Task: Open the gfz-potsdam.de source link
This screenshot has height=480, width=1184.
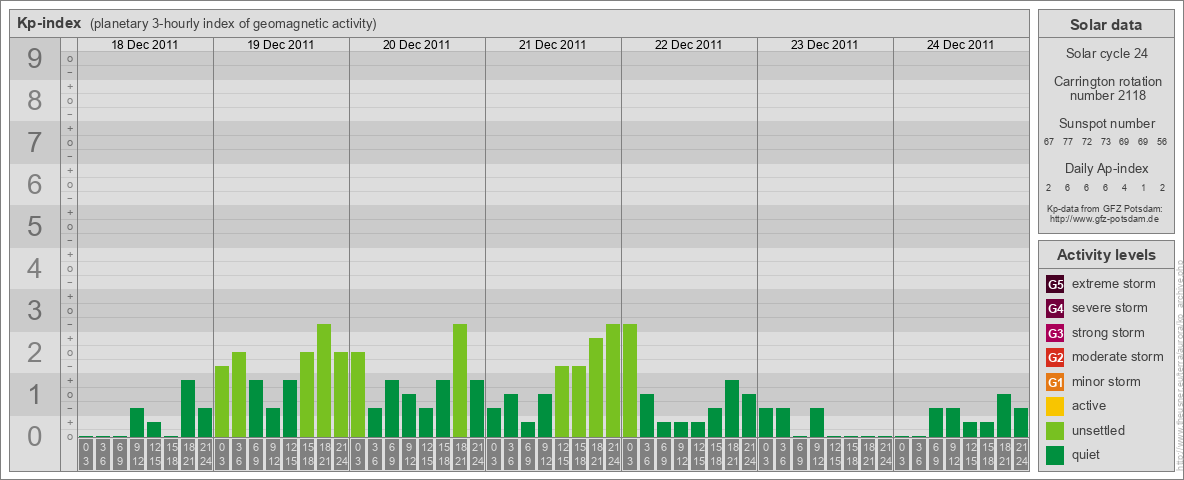Action: coord(1104,218)
